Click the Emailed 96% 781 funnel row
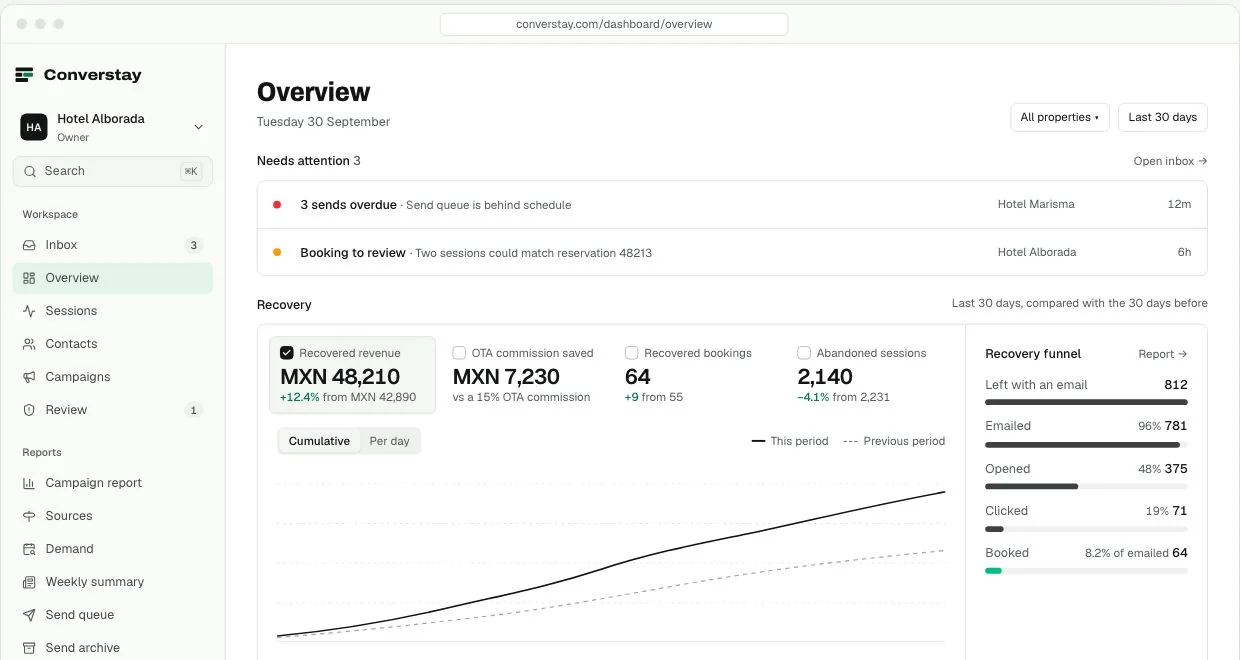The width and height of the screenshot is (1240, 660). point(1086,433)
